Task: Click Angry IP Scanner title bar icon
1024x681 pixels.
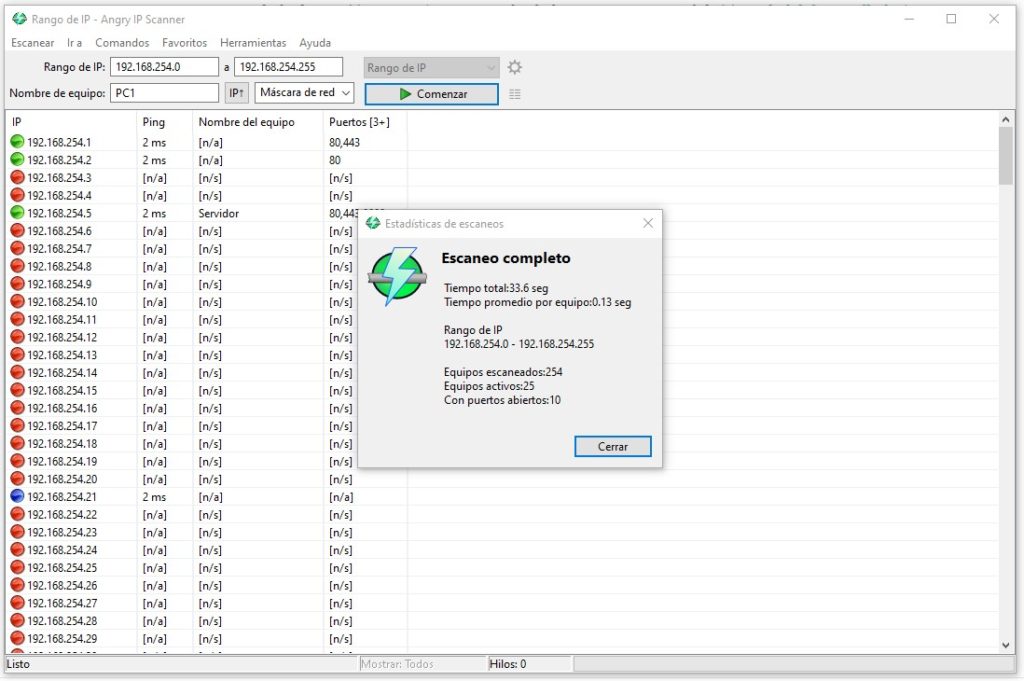Action: click(x=20, y=19)
